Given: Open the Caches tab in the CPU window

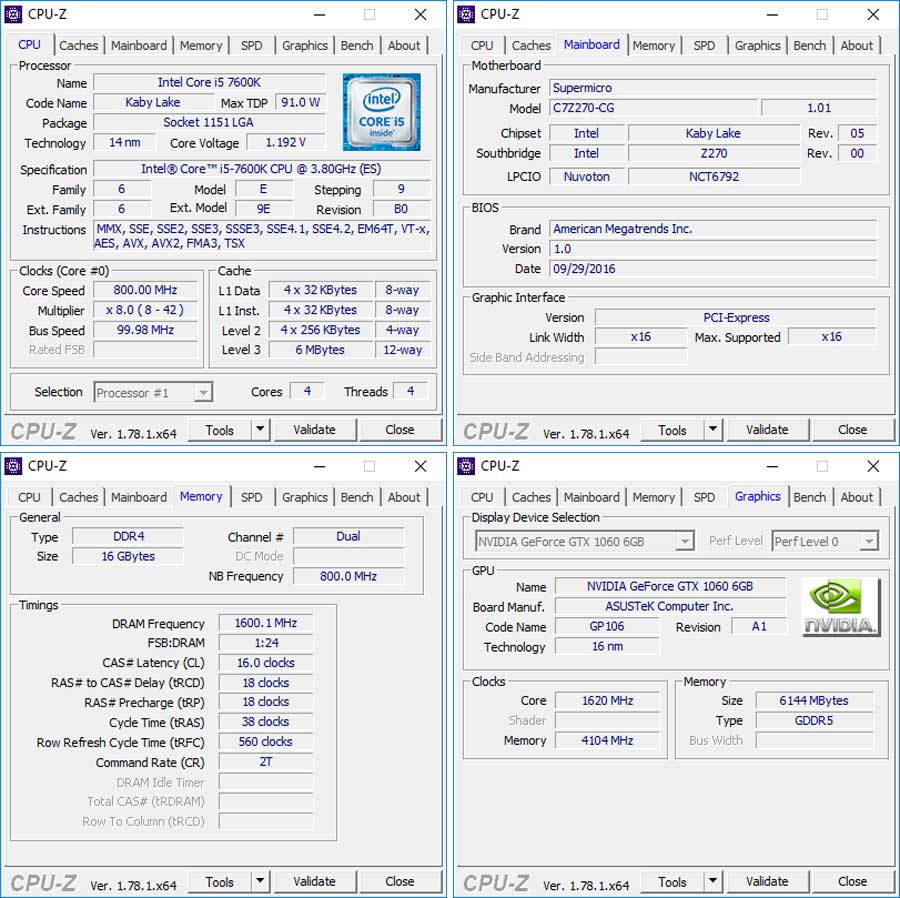Looking at the screenshot, I should click(x=79, y=45).
